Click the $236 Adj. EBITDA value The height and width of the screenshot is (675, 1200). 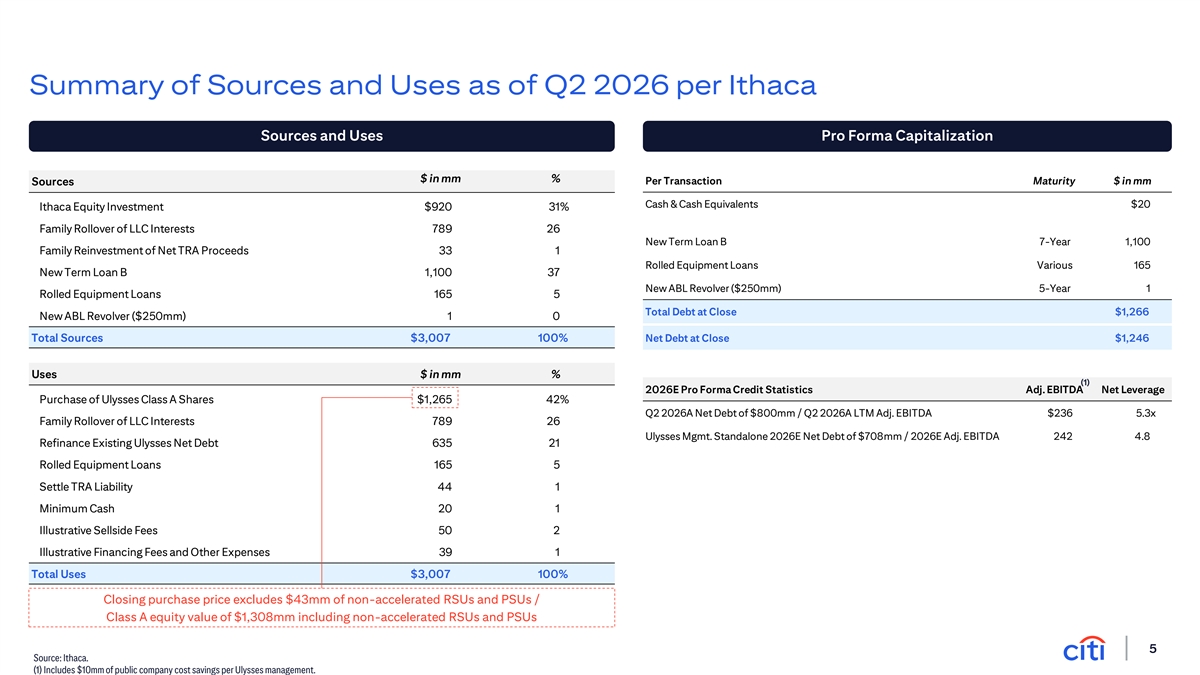(1058, 413)
